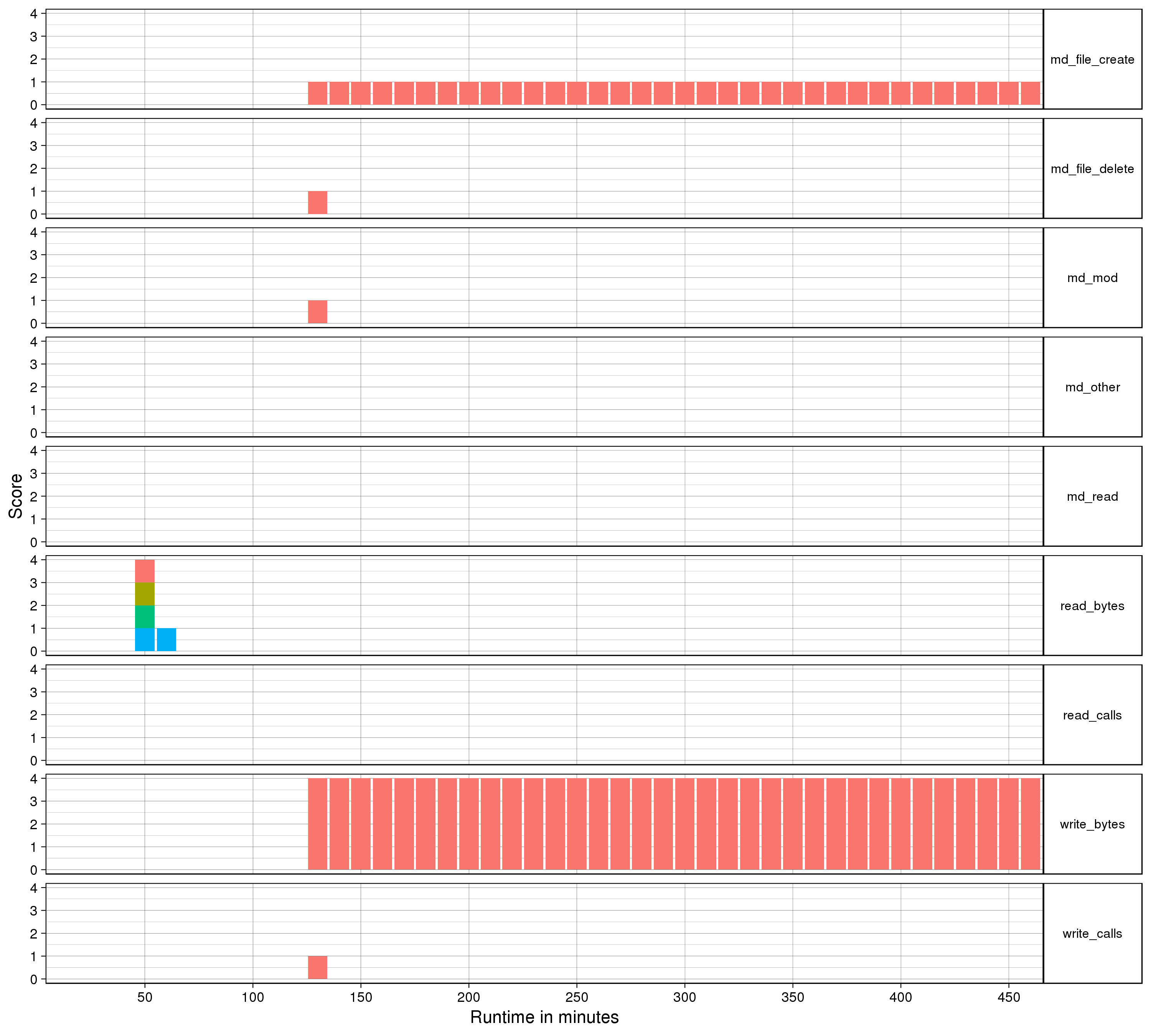Viewport: 1151px width, 1036px height.
Task: Click the md_read facet label
Action: (1092, 497)
